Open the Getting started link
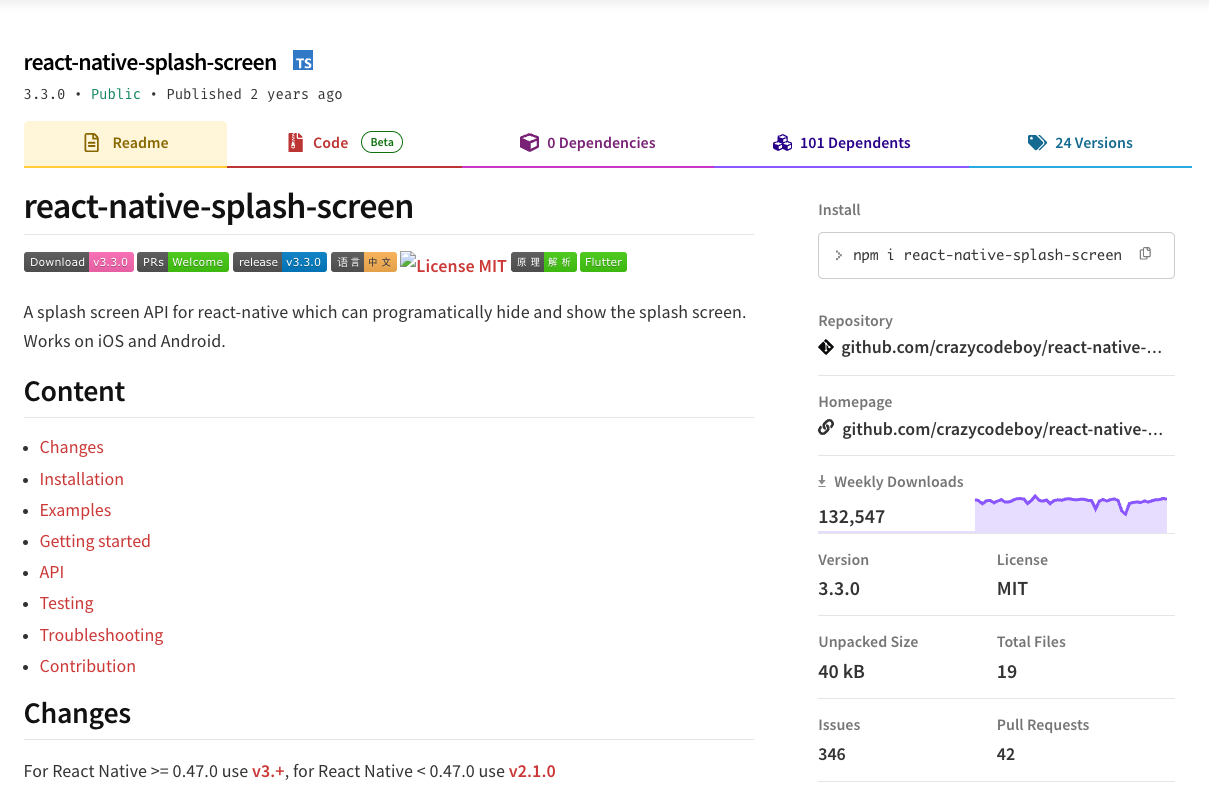The width and height of the screenshot is (1209, 801). (95, 541)
